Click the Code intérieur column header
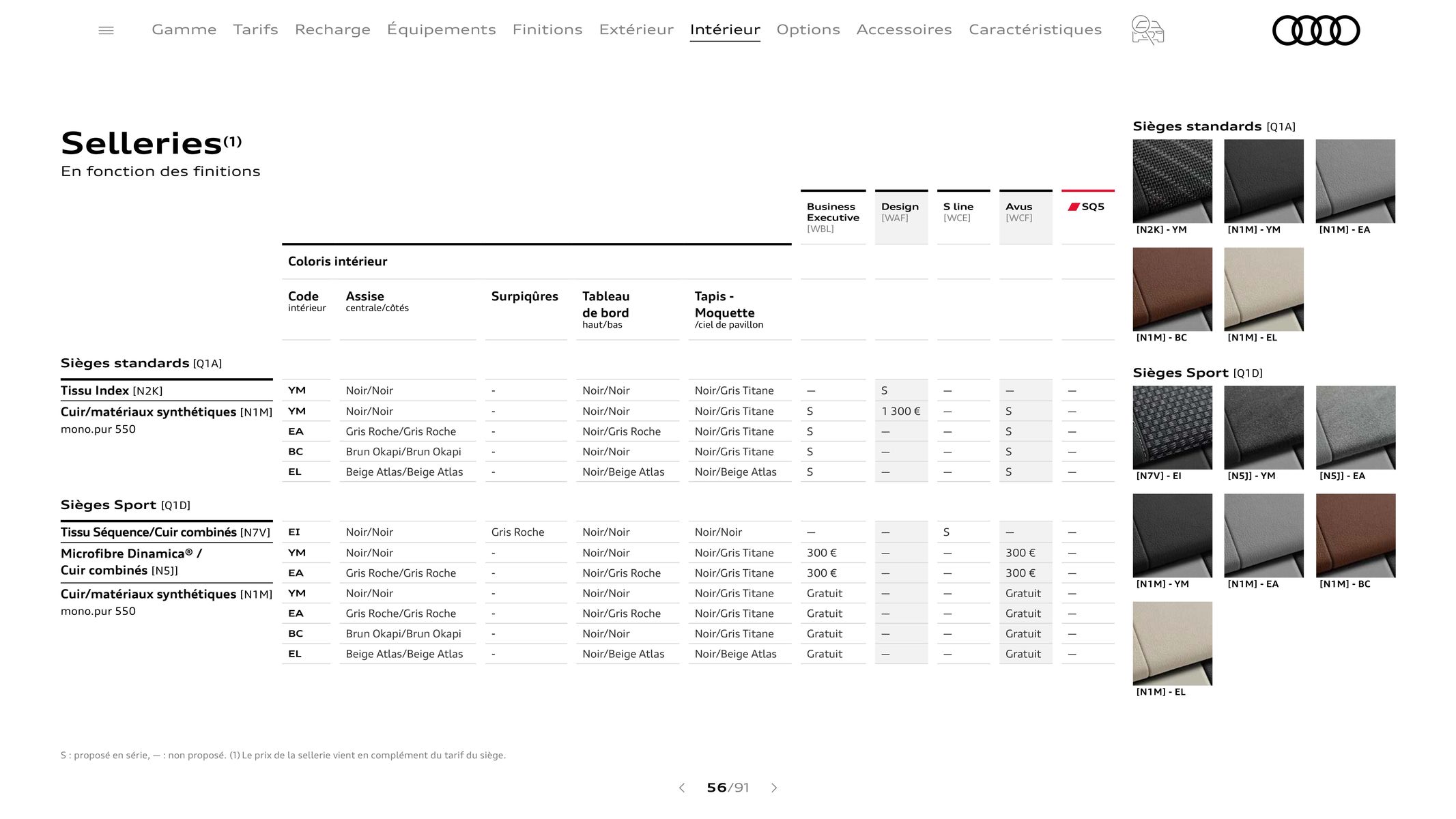This screenshot has width=1456, height=819. (306, 301)
